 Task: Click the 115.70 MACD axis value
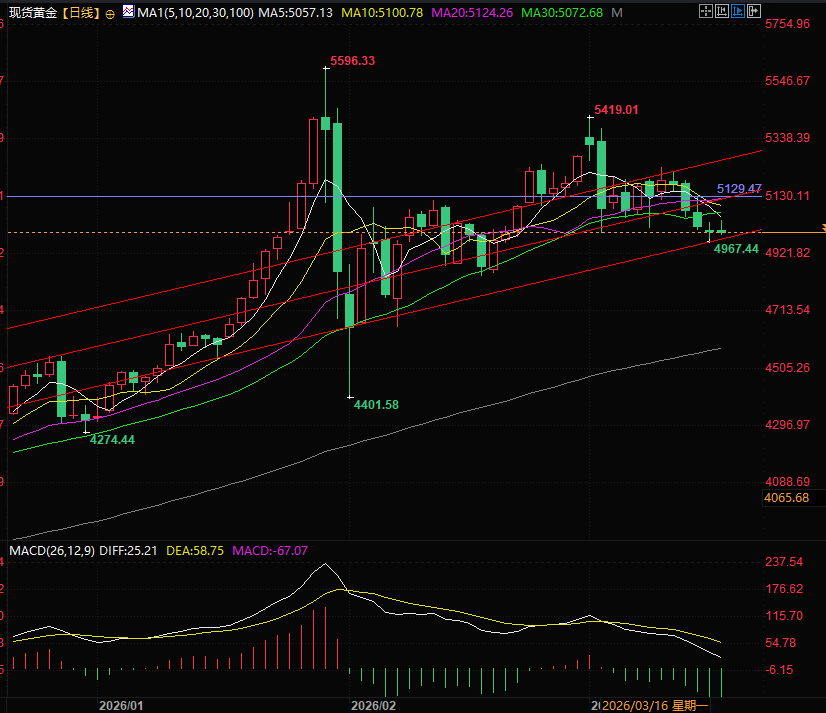[784, 616]
